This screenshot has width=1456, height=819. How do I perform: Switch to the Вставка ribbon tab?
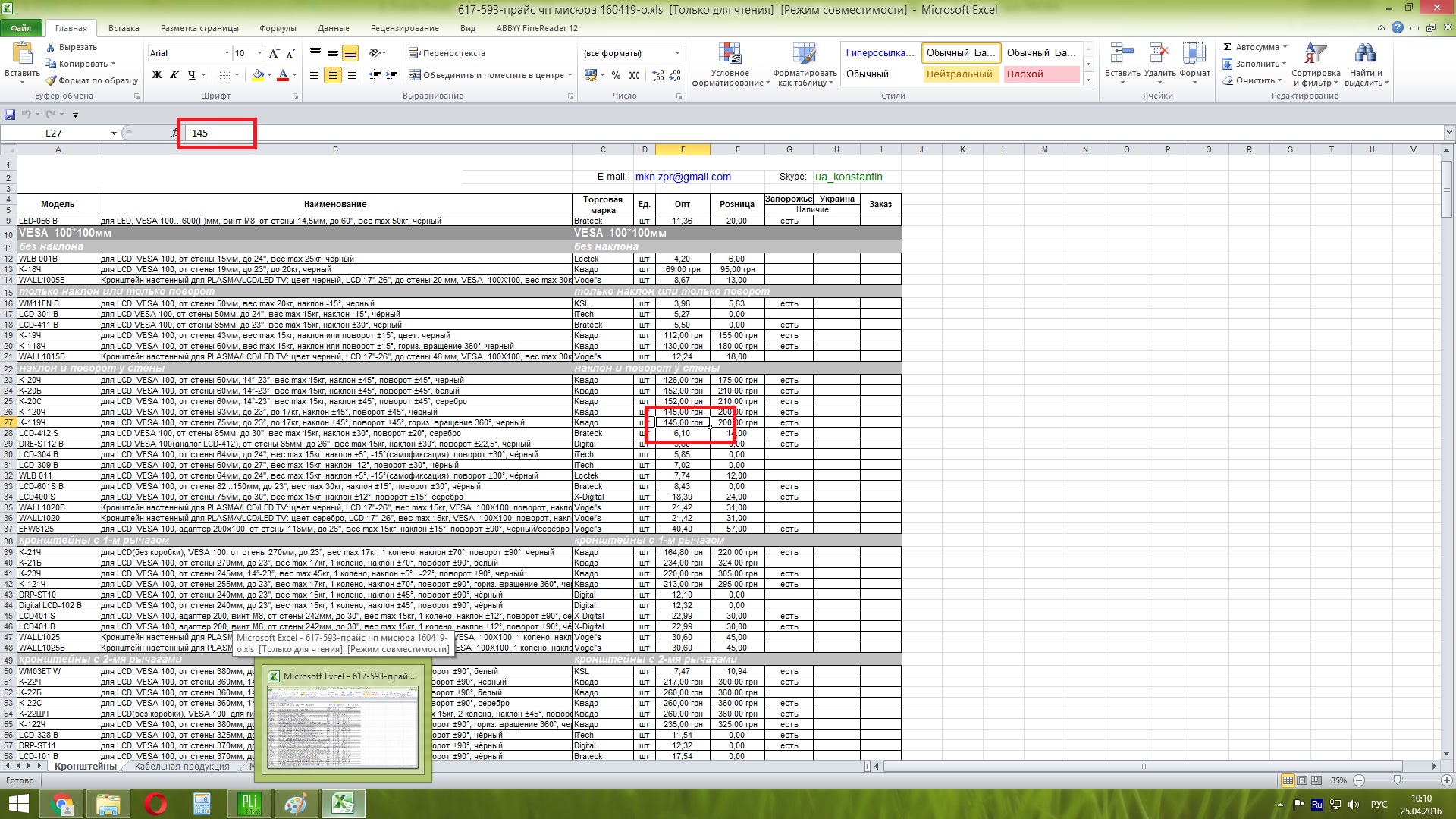[x=124, y=28]
